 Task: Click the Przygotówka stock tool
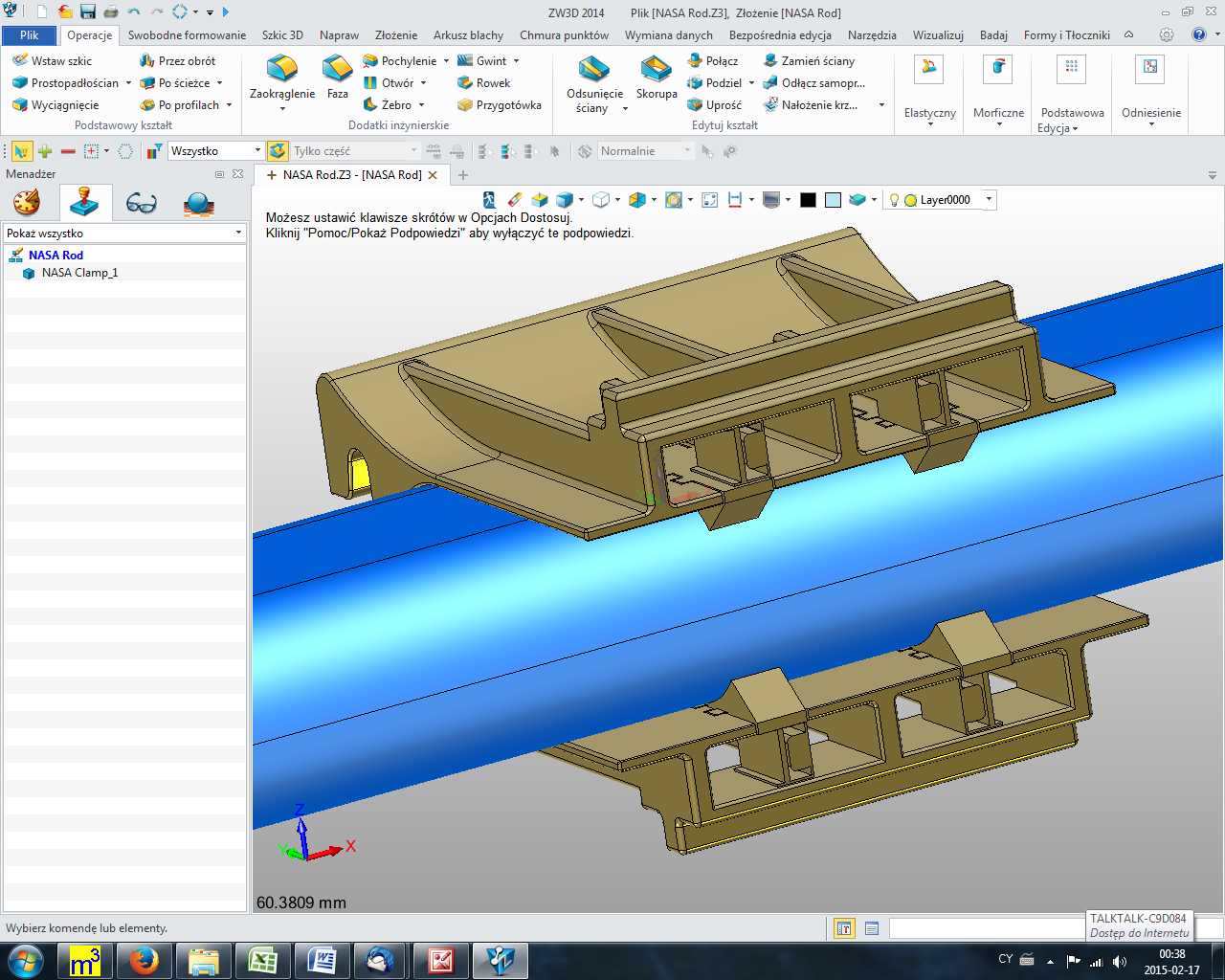click(x=500, y=104)
